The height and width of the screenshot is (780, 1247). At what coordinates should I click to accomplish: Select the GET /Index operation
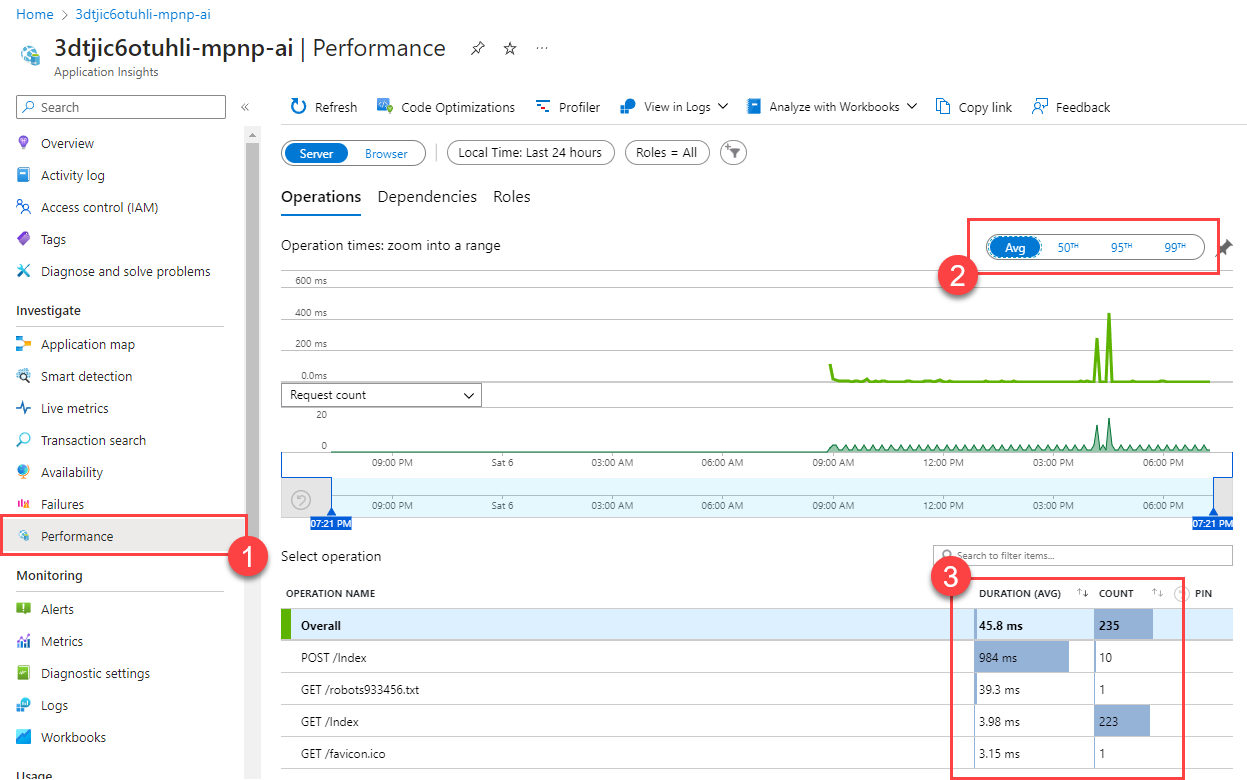pos(757,721)
